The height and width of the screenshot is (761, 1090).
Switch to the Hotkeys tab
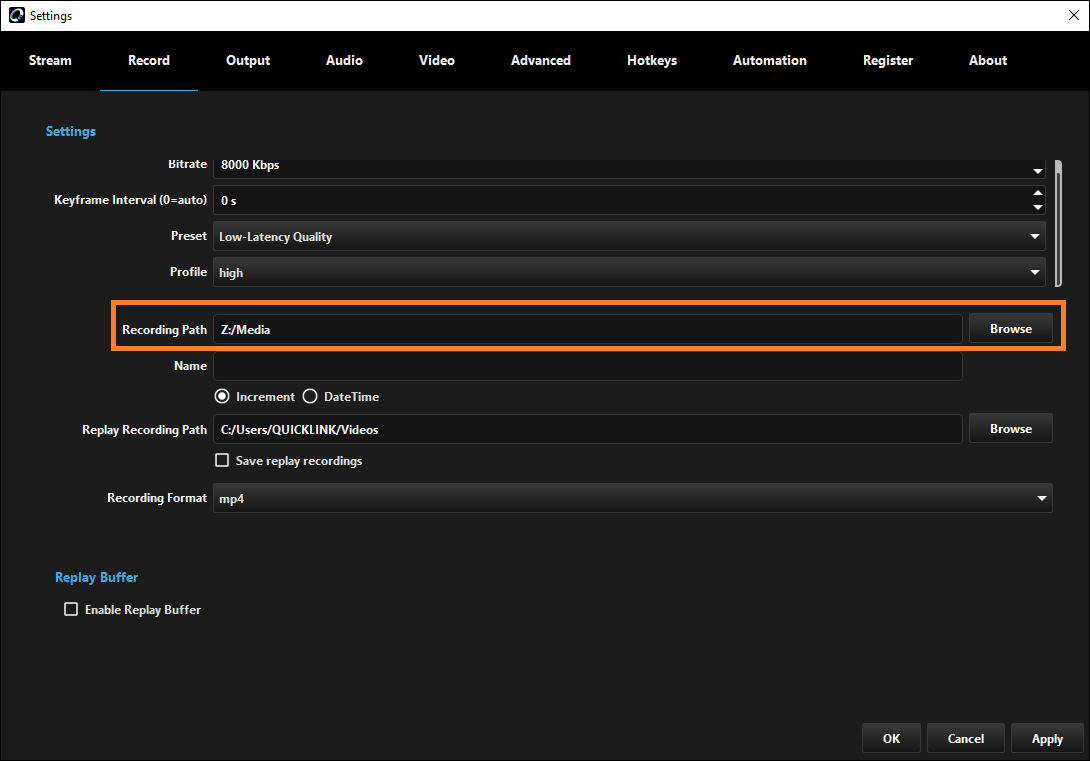pos(652,60)
